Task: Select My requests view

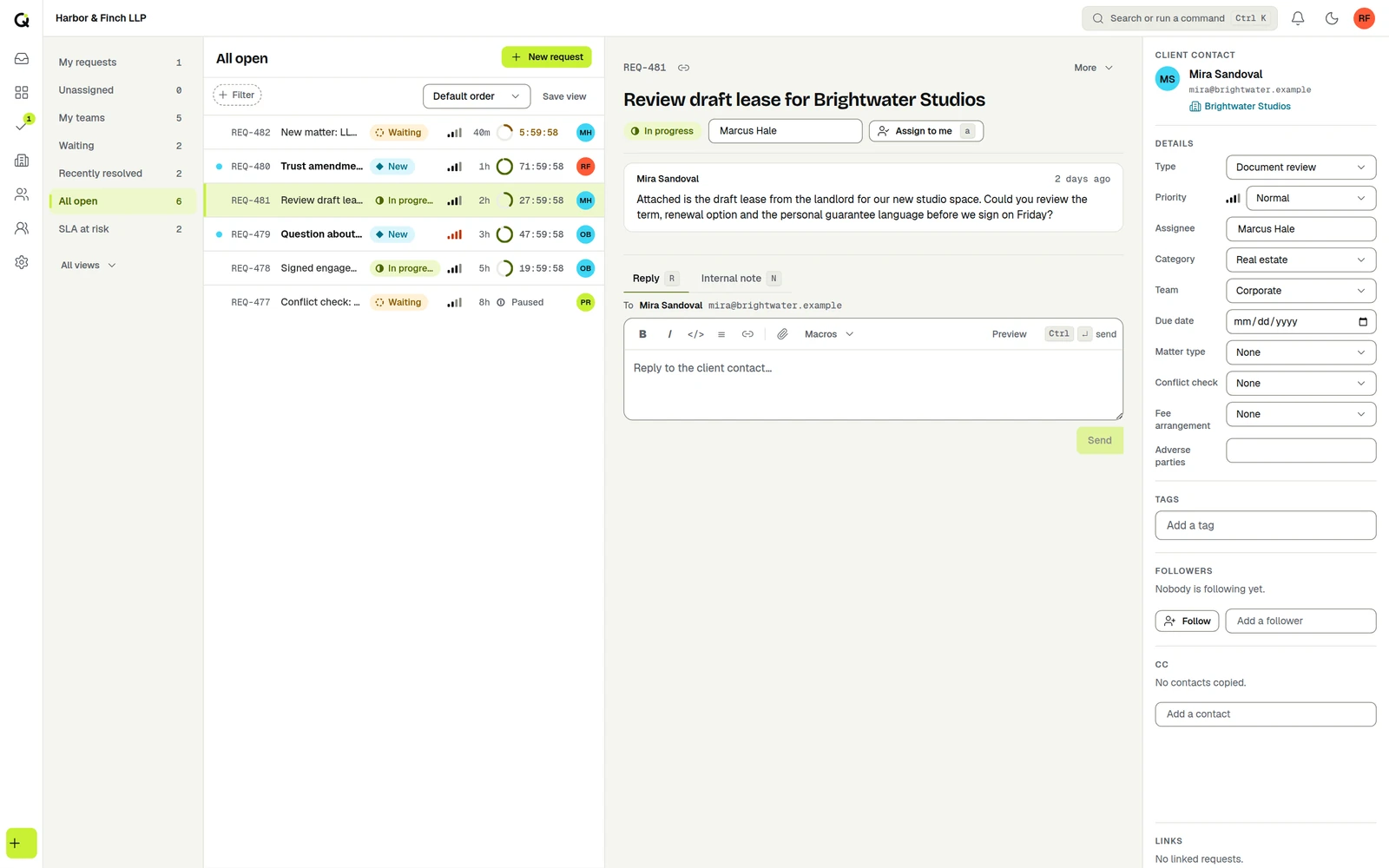Action: pos(121,62)
